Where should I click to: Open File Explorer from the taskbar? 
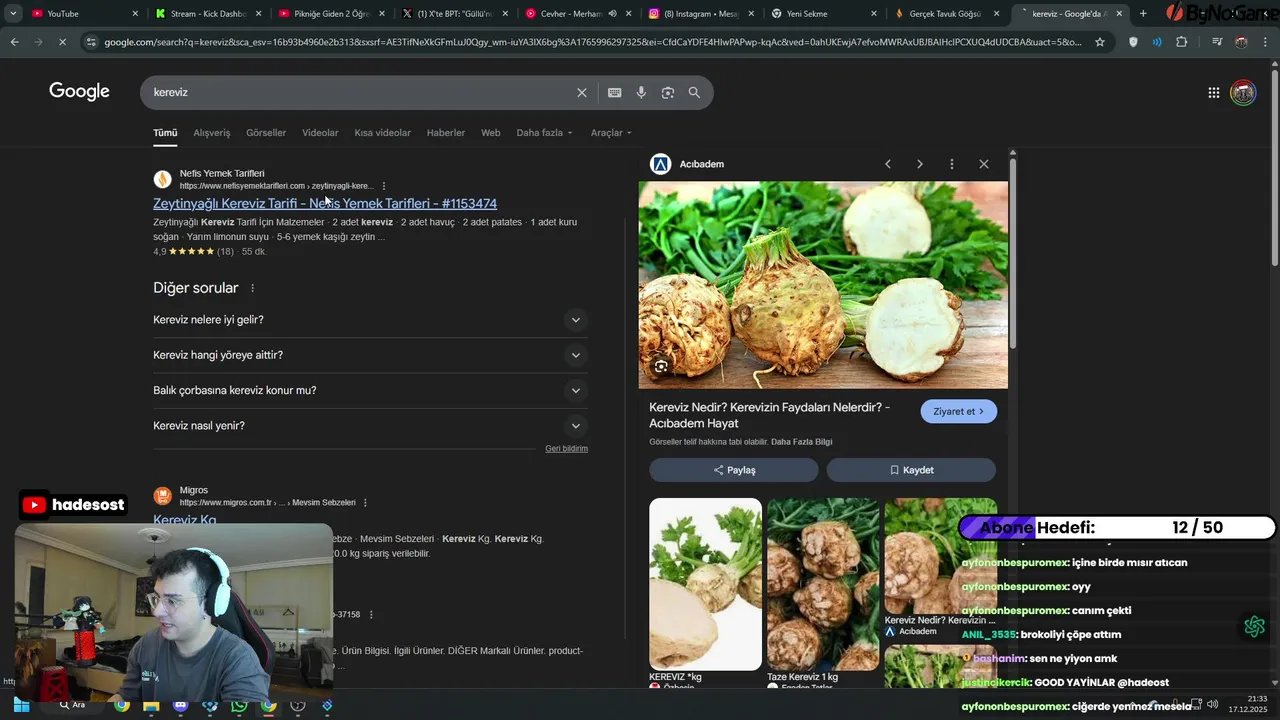[x=151, y=705]
